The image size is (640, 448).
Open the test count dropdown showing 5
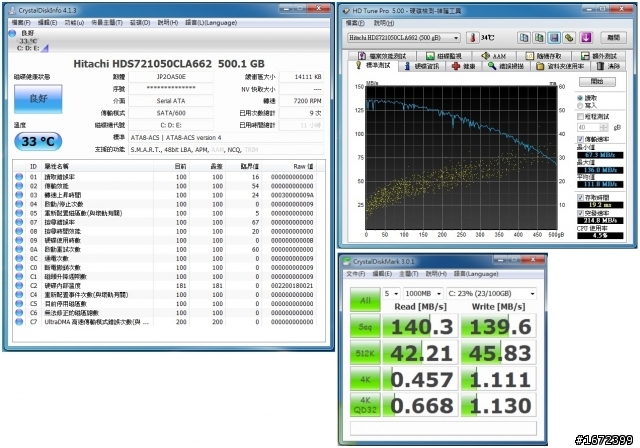(x=391, y=293)
